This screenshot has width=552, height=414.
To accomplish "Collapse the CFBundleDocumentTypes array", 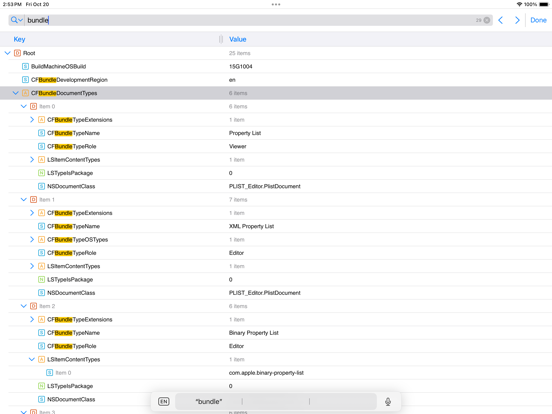I will (15, 93).
